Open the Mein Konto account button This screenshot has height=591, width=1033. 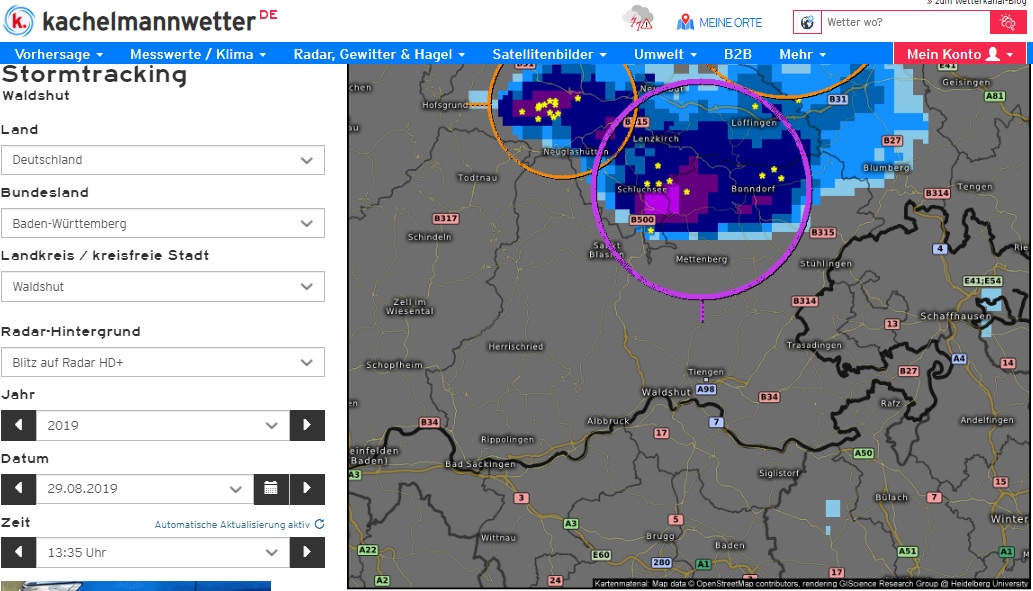[x=959, y=54]
